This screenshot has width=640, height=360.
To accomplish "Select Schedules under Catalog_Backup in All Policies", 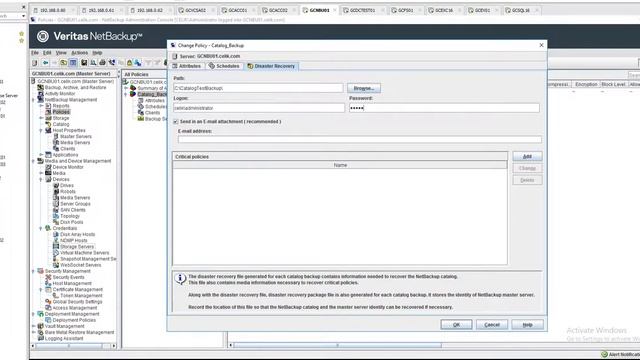I will 156,107.
